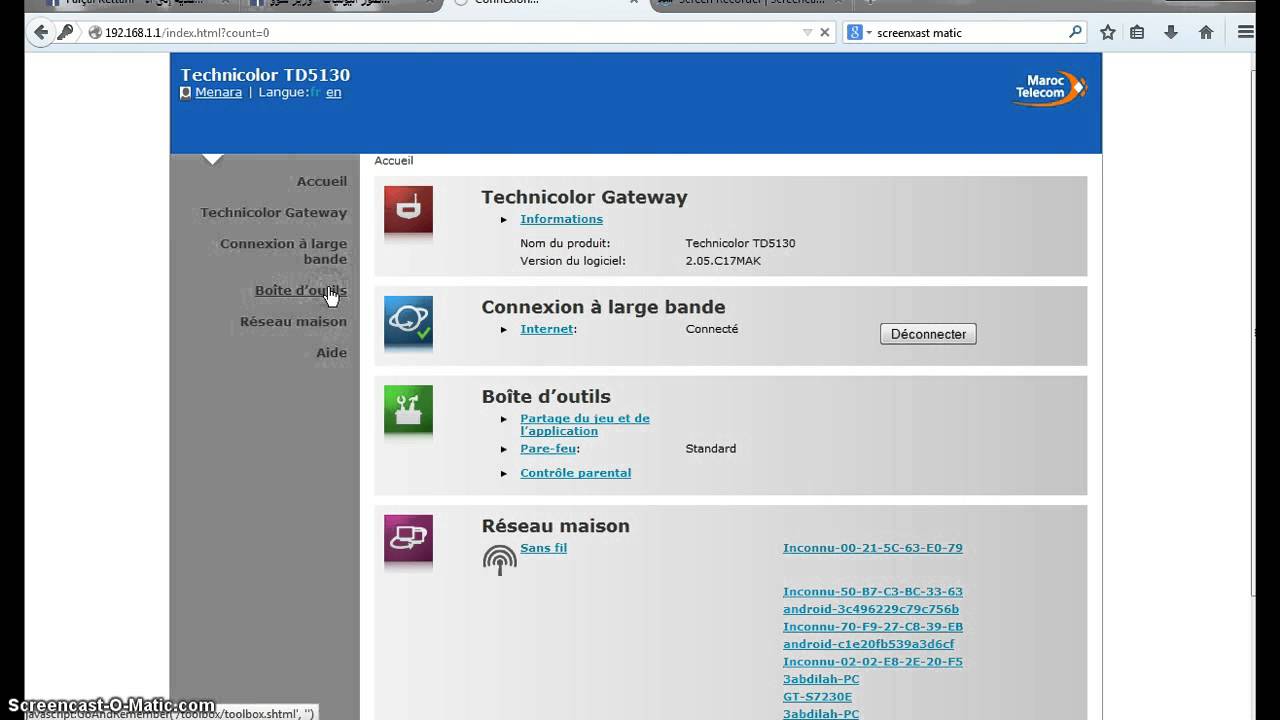Go to the browser home page icon
Viewport: 1280px width, 720px height.
(x=1206, y=32)
